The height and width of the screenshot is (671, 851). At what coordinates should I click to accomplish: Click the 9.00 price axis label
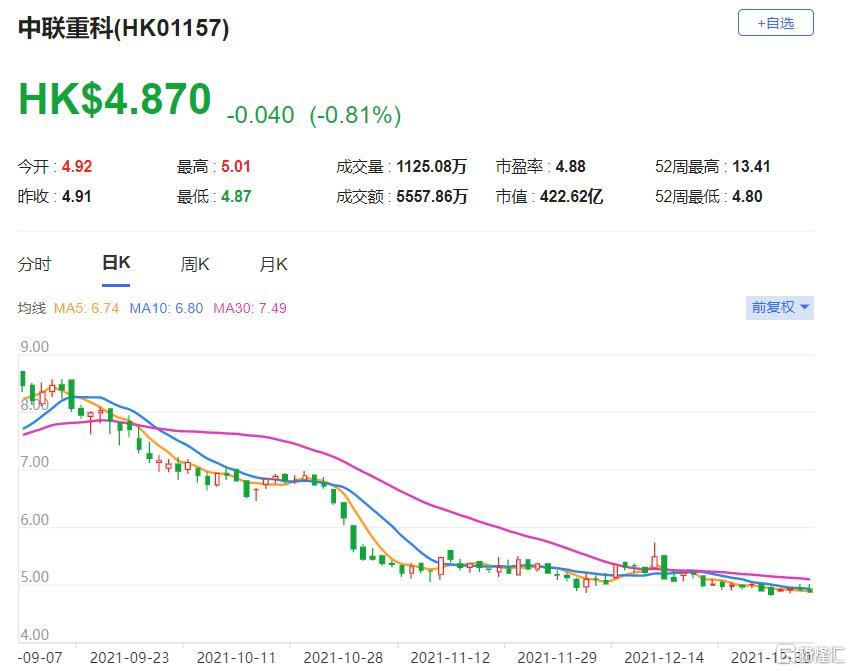tap(34, 346)
